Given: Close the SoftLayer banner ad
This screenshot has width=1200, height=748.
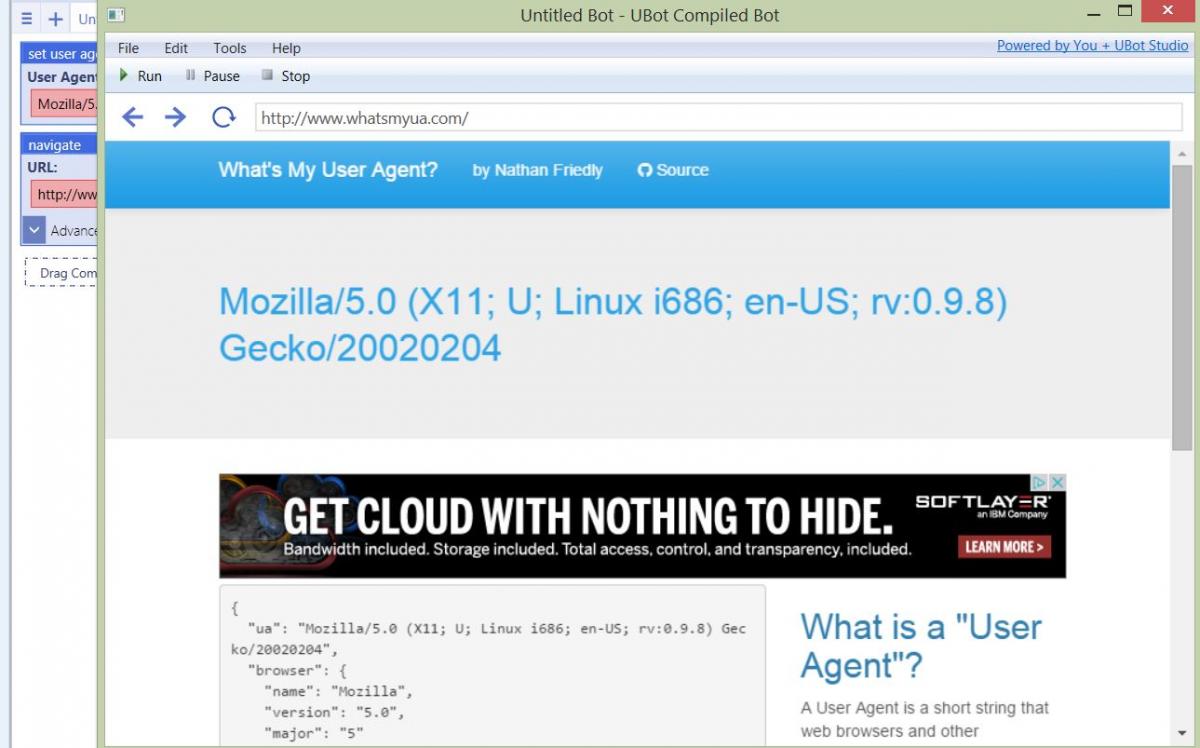Looking at the screenshot, I should tap(1058, 482).
